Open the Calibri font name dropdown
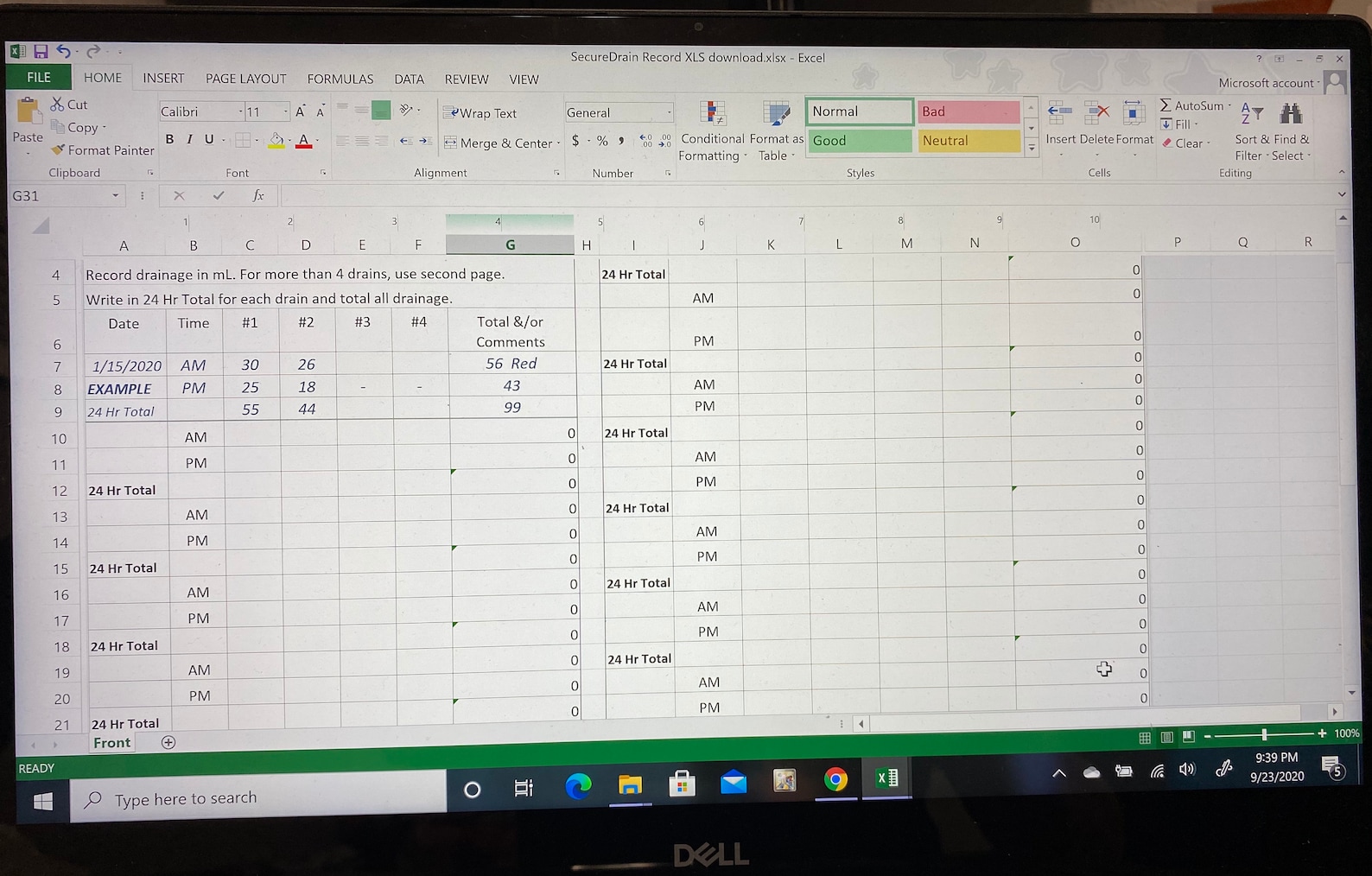Image resolution: width=1372 pixels, height=876 pixels. tap(240, 111)
